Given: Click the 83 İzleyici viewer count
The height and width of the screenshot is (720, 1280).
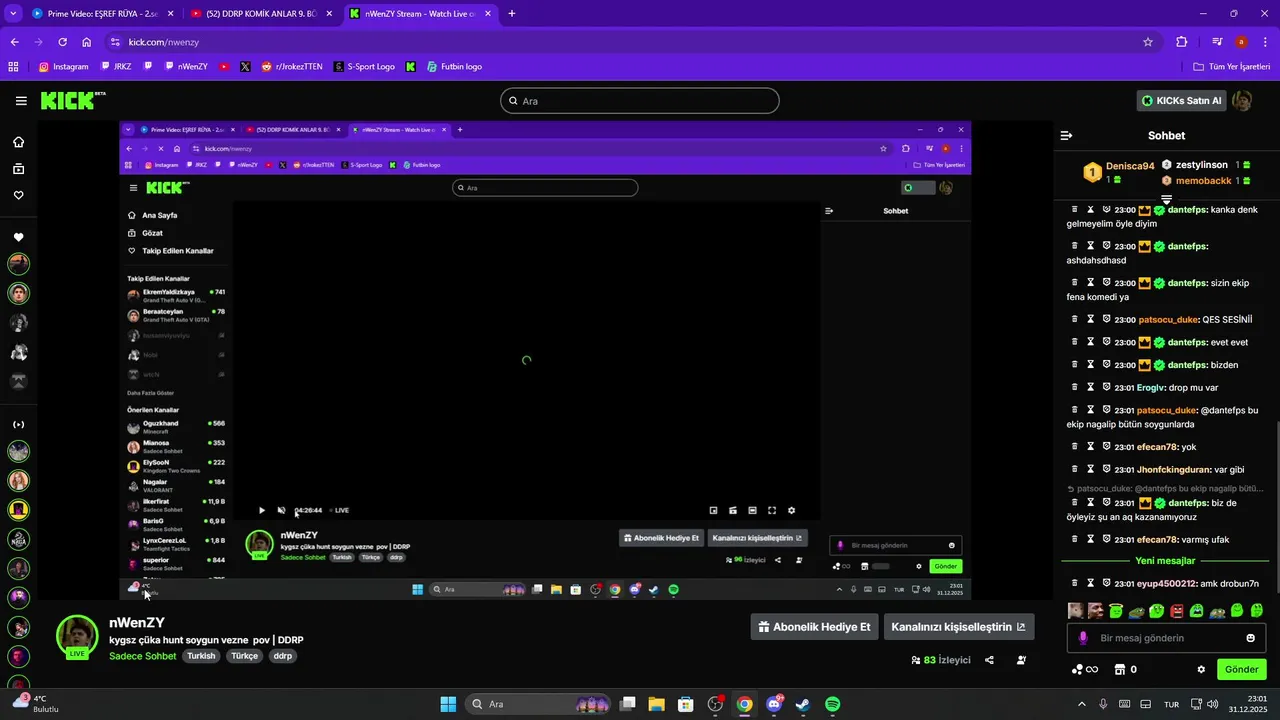Looking at the screenshot, I should tap(941, 660).
